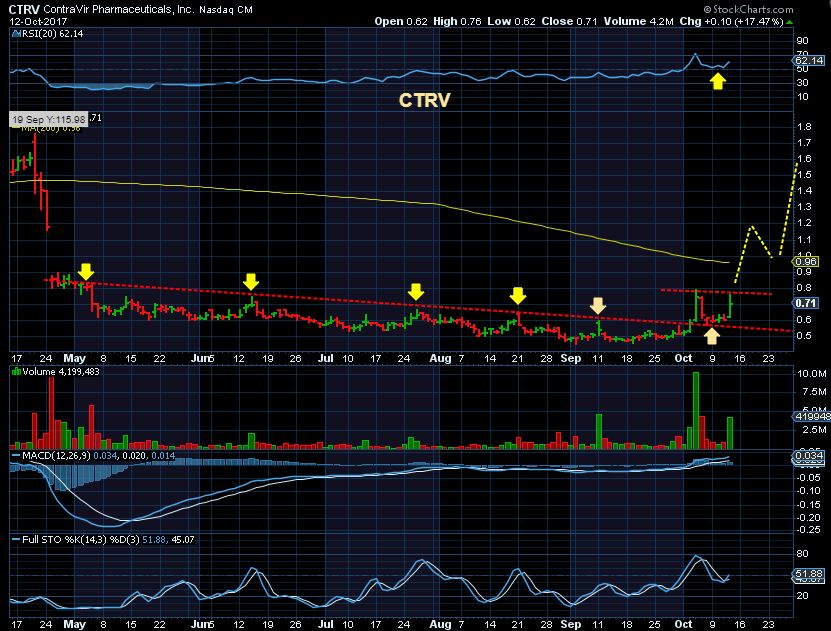Click the green up-triangle beside the Chg value

click(790, 22)
